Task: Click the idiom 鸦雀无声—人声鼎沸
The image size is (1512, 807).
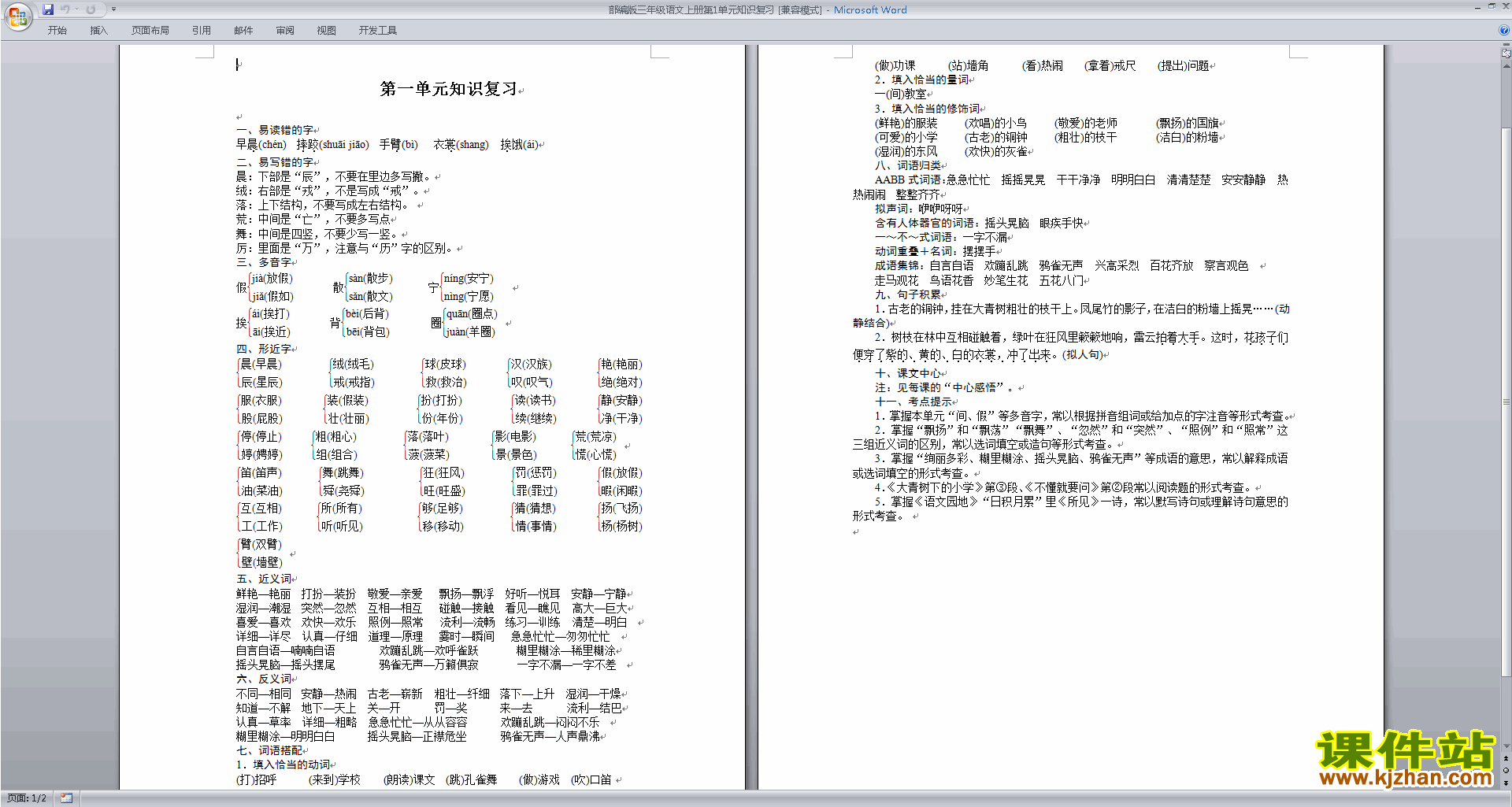Action: (550, 736)
